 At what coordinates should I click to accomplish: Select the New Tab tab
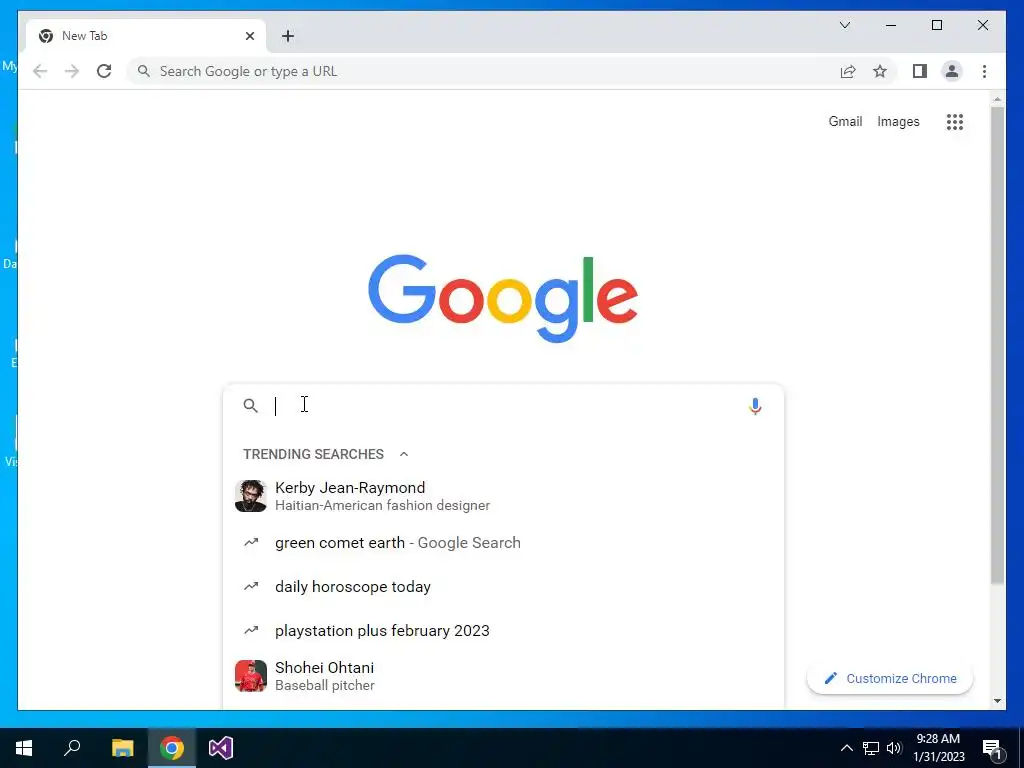146,36
